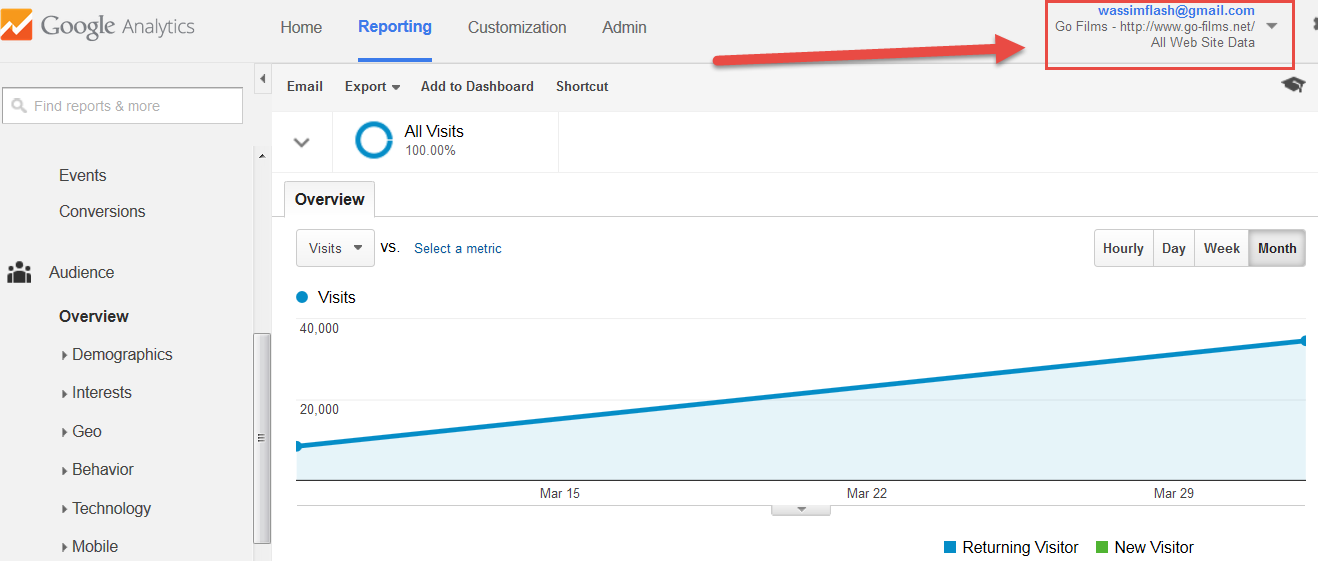Collapse the left sidebar with the arrow handle

click(x=263, y=78)
